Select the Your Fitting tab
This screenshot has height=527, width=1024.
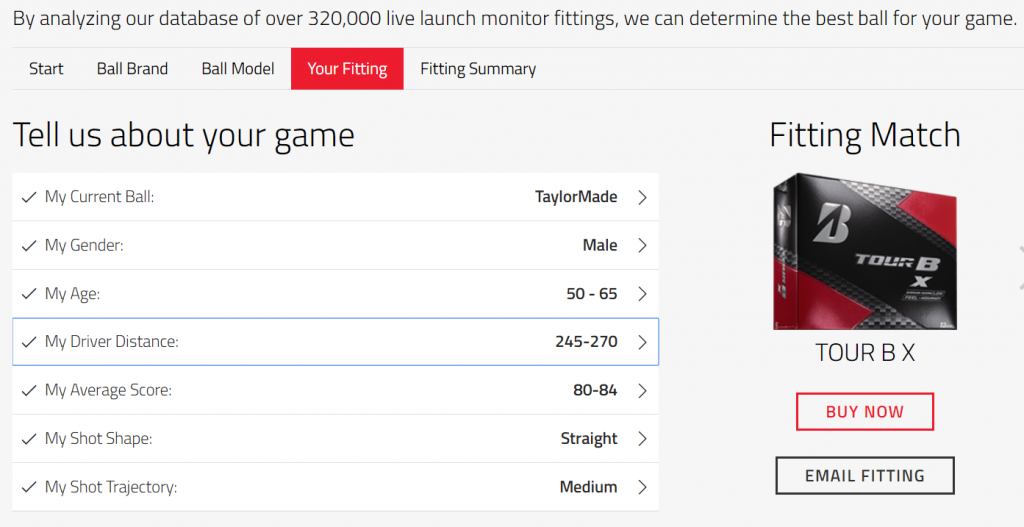click(x=347, y=69)
